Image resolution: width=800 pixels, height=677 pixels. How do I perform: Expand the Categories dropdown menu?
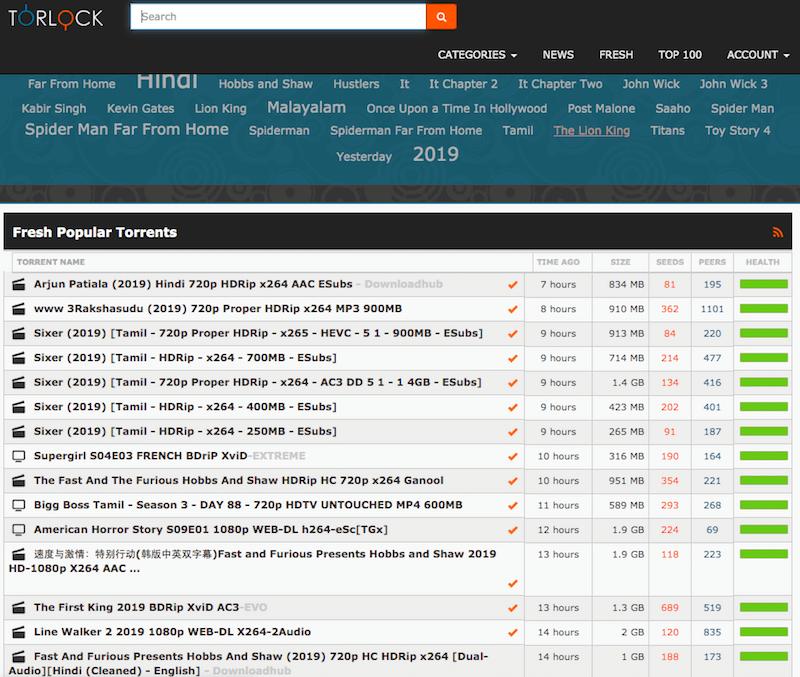point(477,55)
